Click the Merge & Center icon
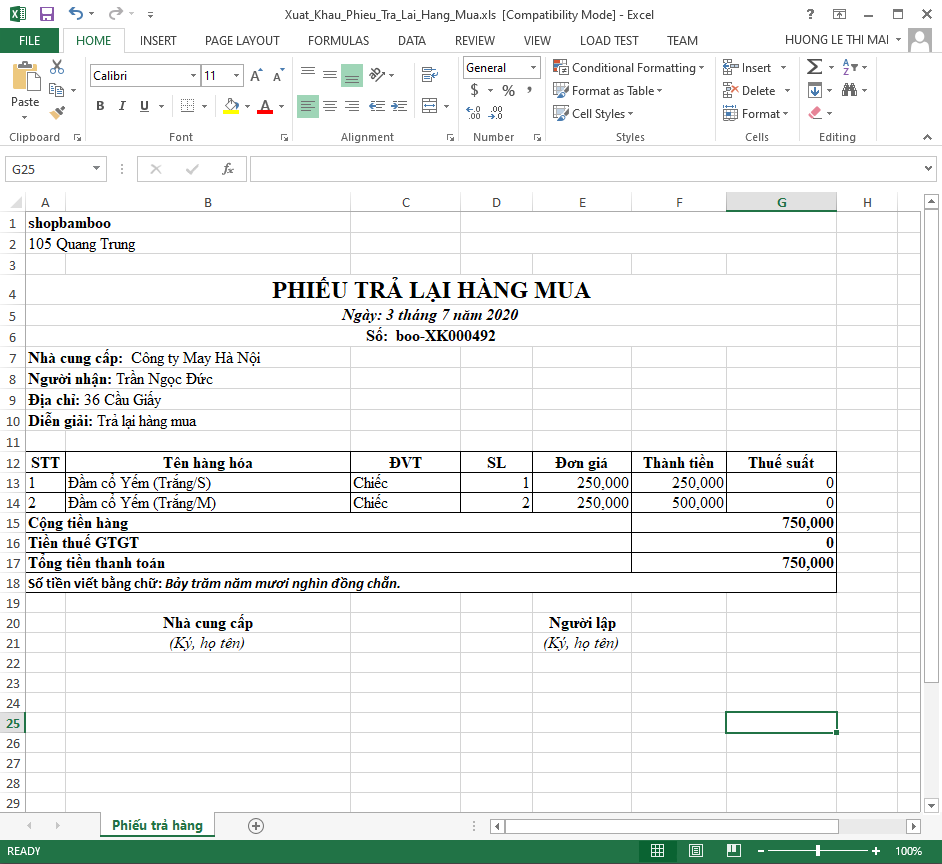Image resolution: width=942 pixels, height=864 pixels. pyautogui.click(x=430, y=106)
